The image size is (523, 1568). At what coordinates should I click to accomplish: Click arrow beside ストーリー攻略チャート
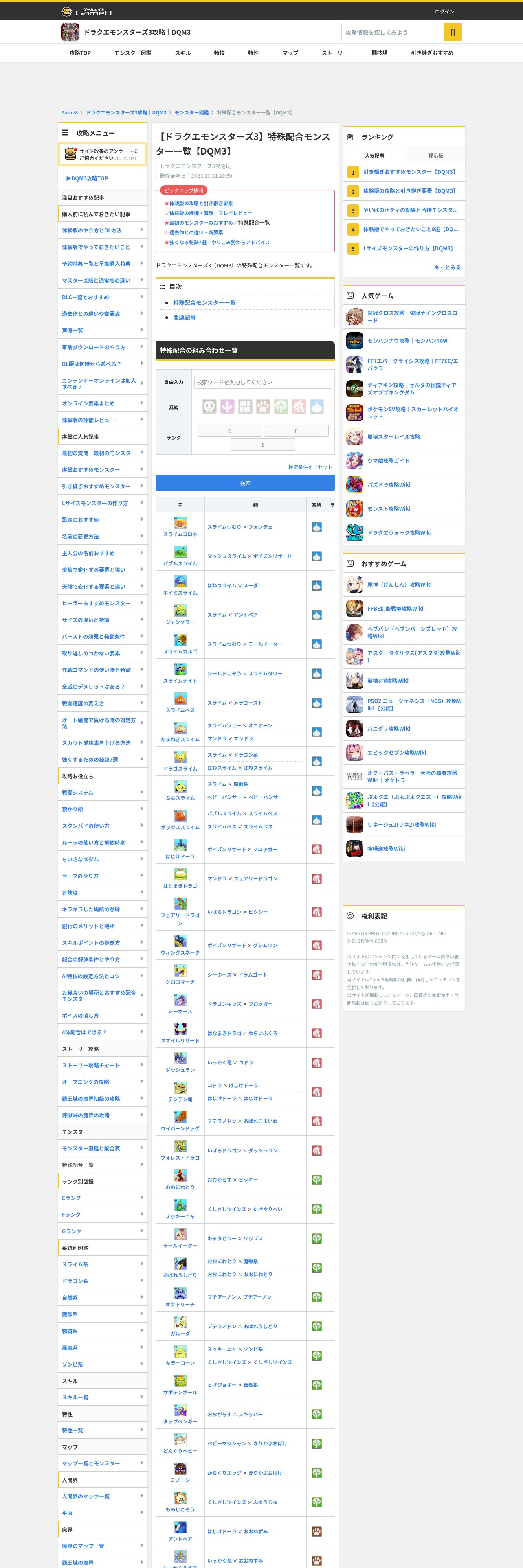142,1064
